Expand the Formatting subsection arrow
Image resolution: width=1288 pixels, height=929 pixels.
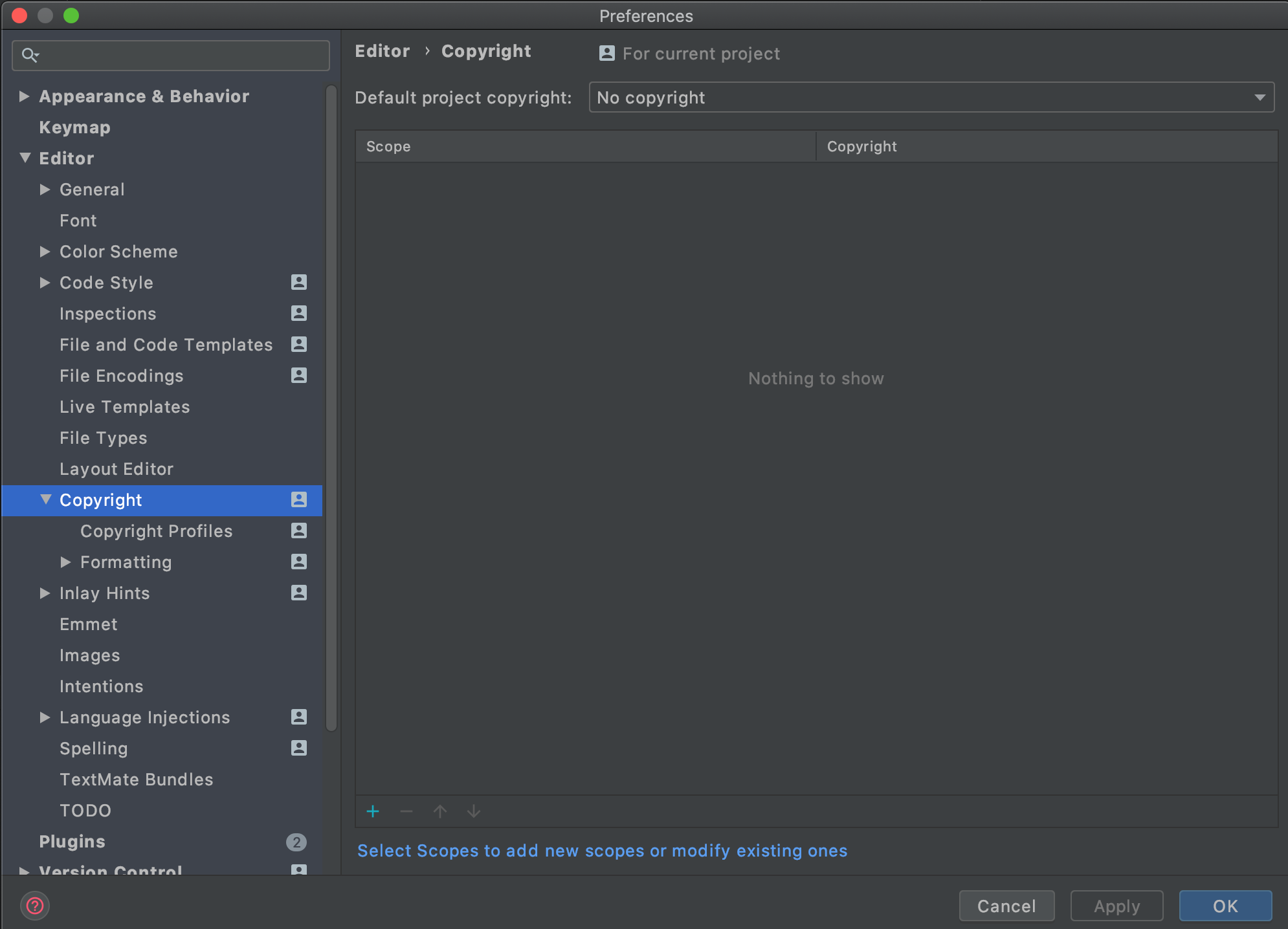tap(65, 562)
